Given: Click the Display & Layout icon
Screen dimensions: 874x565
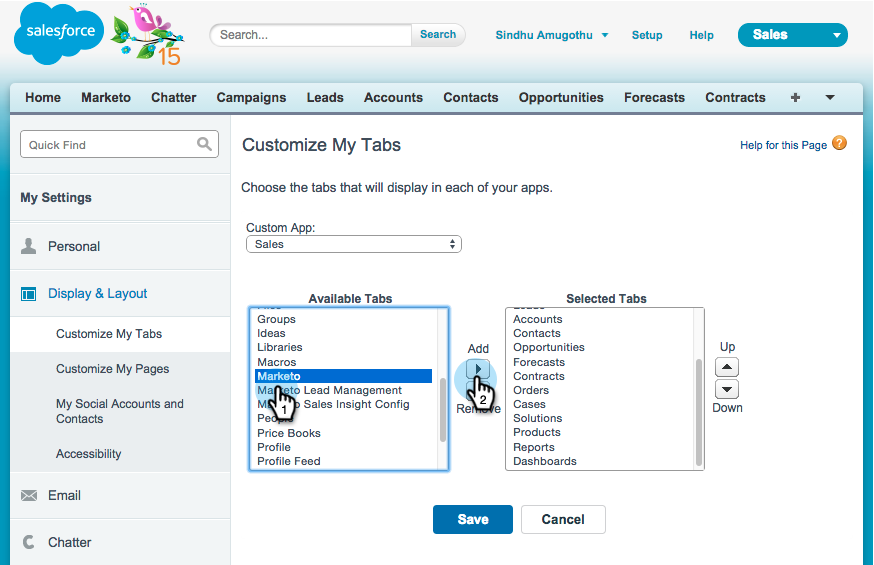Looking at the screenshot, I should (x=28, y=294).
